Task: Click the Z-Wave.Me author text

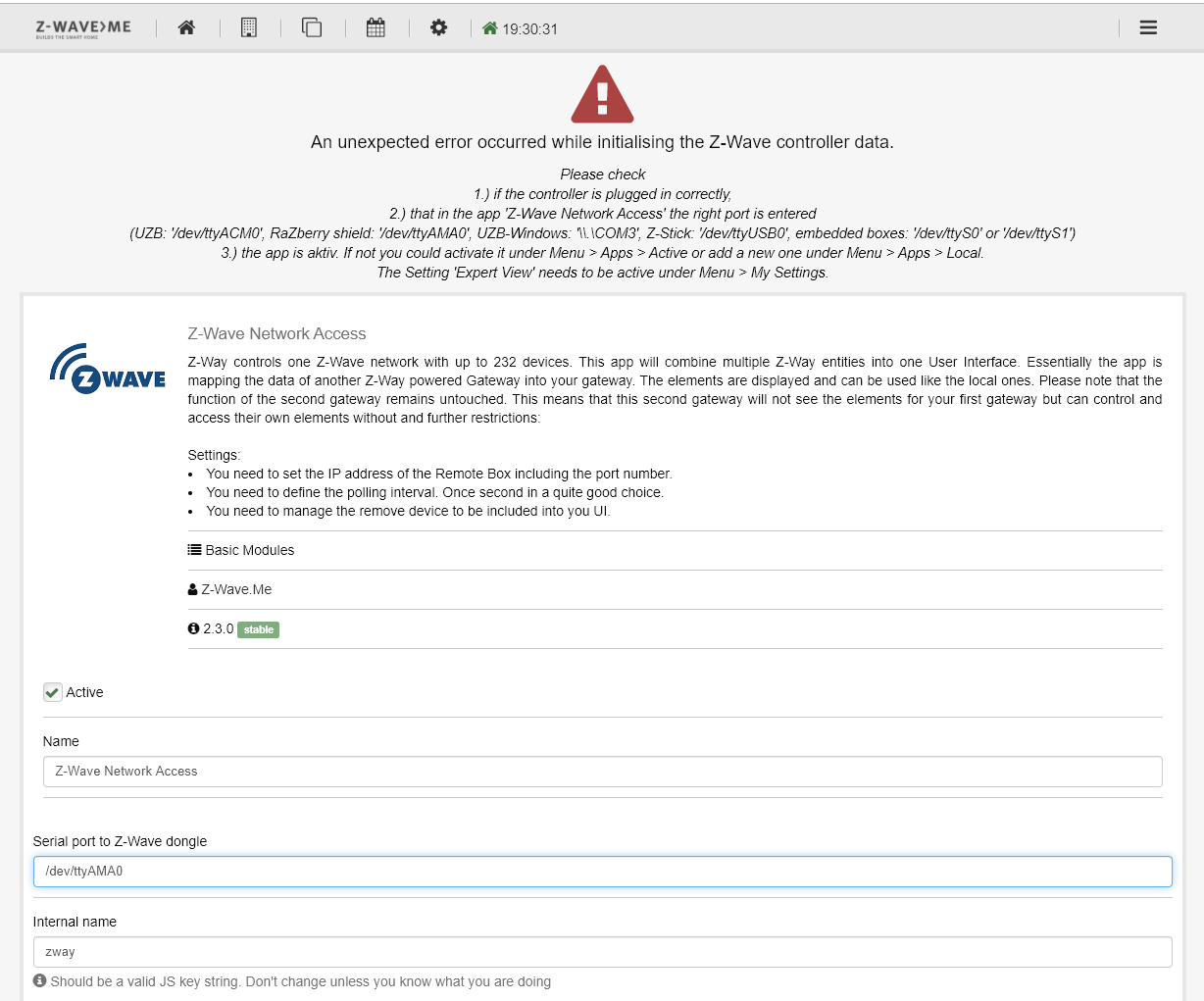Action: coord(236,589)
